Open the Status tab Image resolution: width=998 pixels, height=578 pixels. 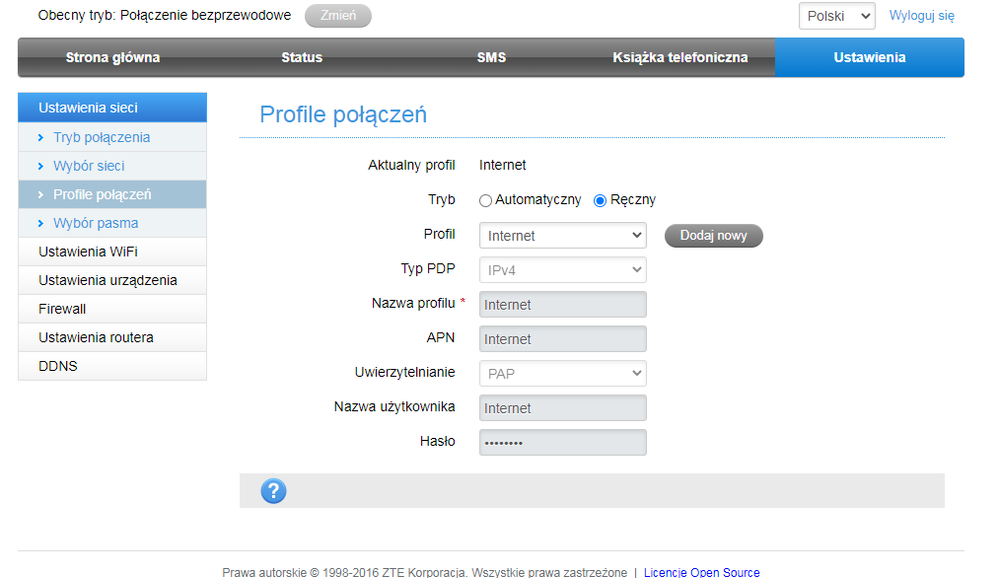click(x=302, y=58)
